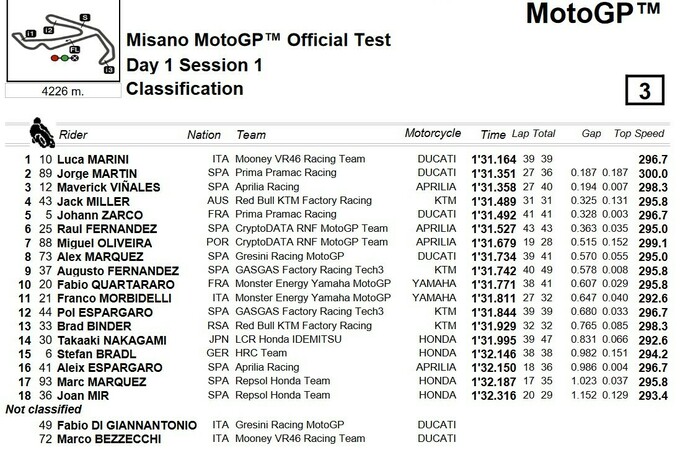
Task: Click the I2 intermediate marker on track map
Action: click(x=49, y=31)
